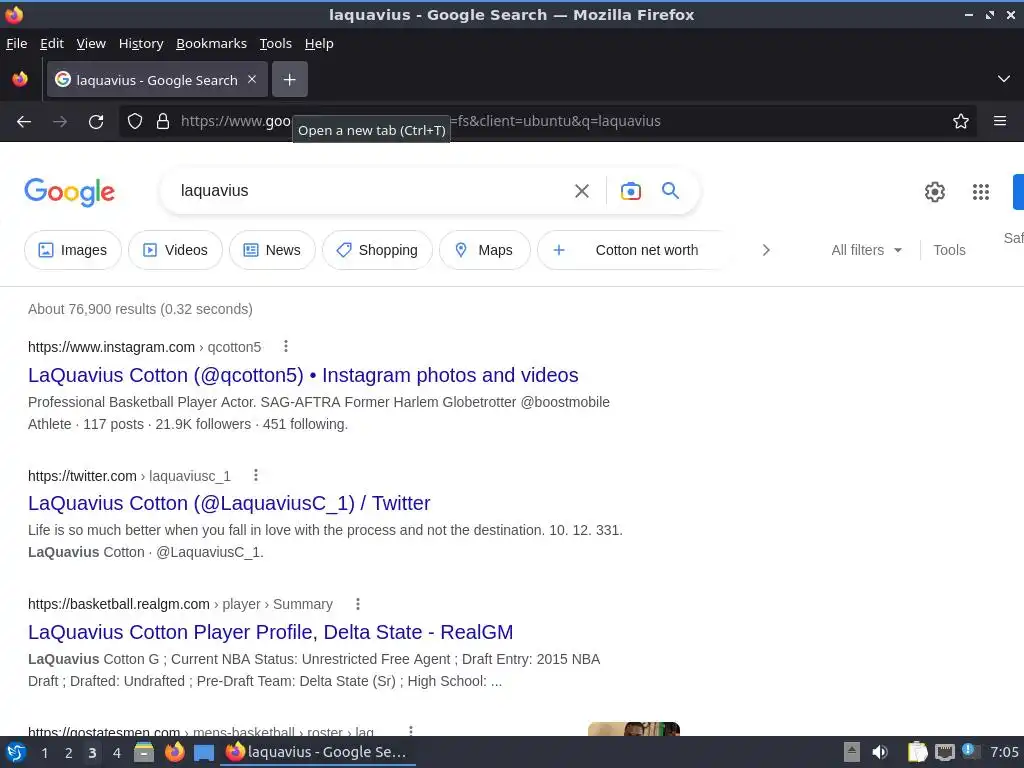The width and height of the screenshot is (1024, 768).
Task: Filter results by Shopping
Action: (x=377, y=250)
